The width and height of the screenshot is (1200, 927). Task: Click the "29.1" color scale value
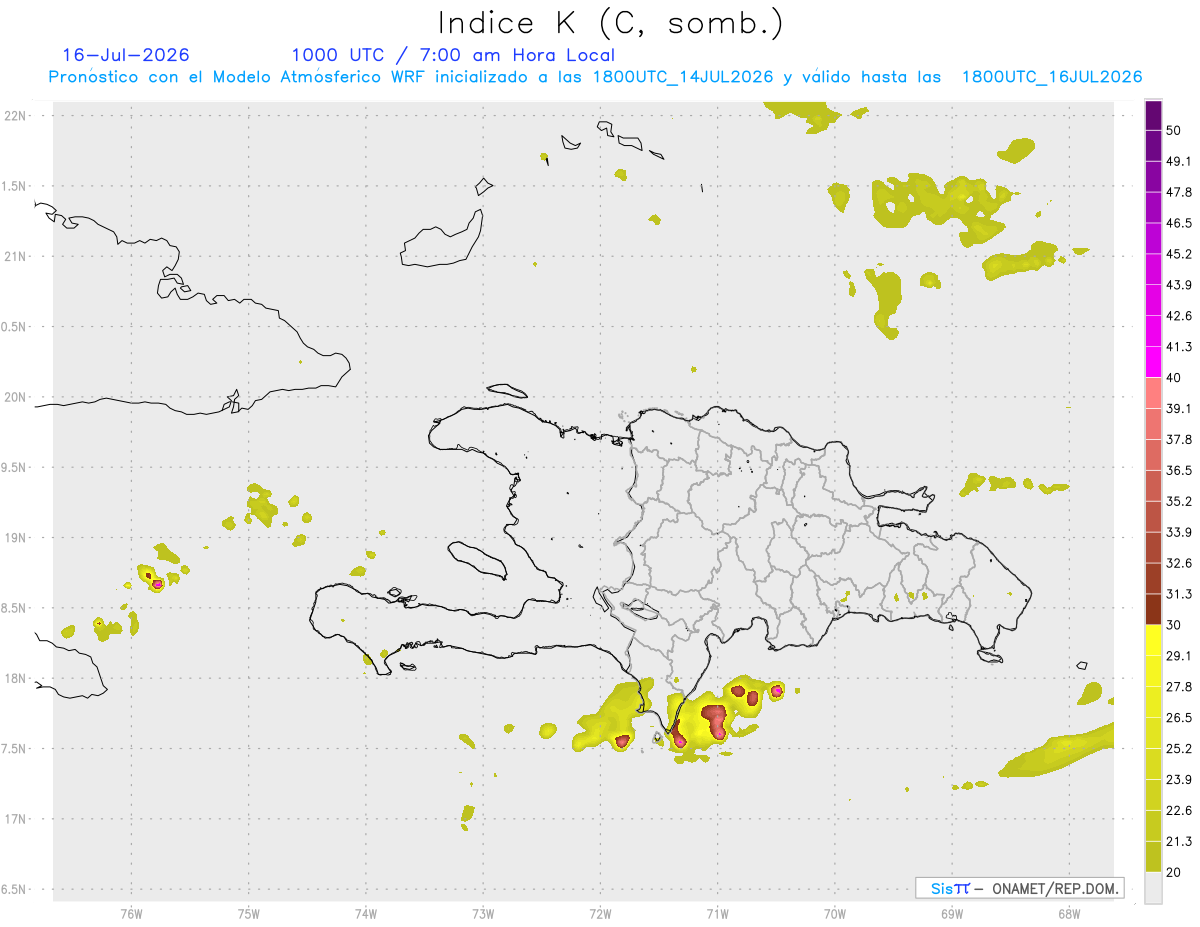pos(1179,656)
